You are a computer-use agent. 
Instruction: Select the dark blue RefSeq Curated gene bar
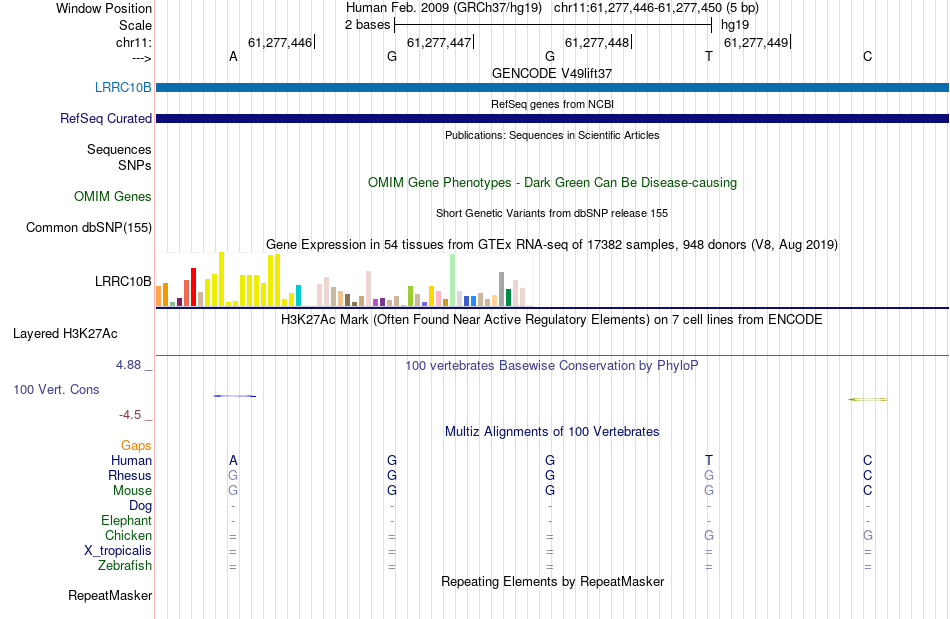552,118
